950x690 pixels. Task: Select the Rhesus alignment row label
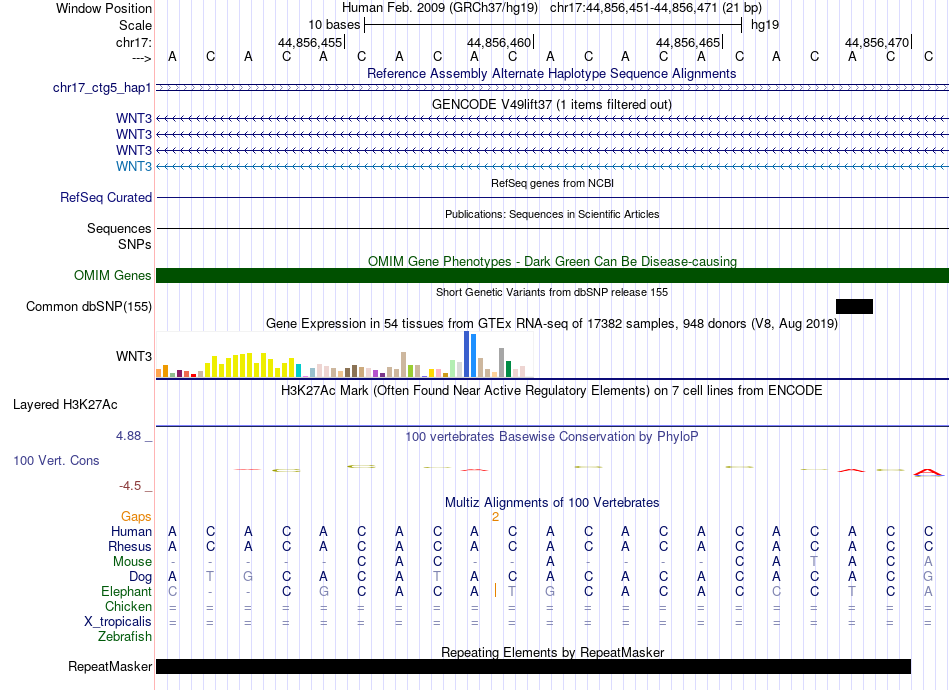pyautogui.click(x=130, y=546)
